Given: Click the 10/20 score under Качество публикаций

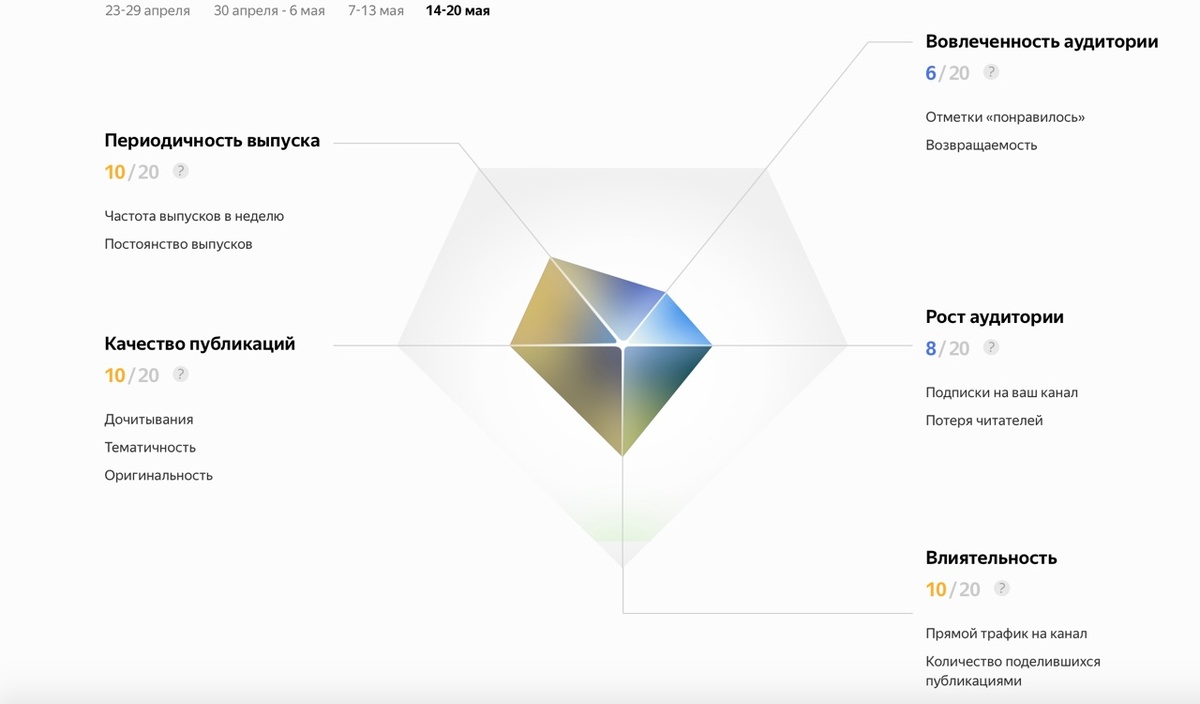Looking at the screenshot, I should coord(132,375).
